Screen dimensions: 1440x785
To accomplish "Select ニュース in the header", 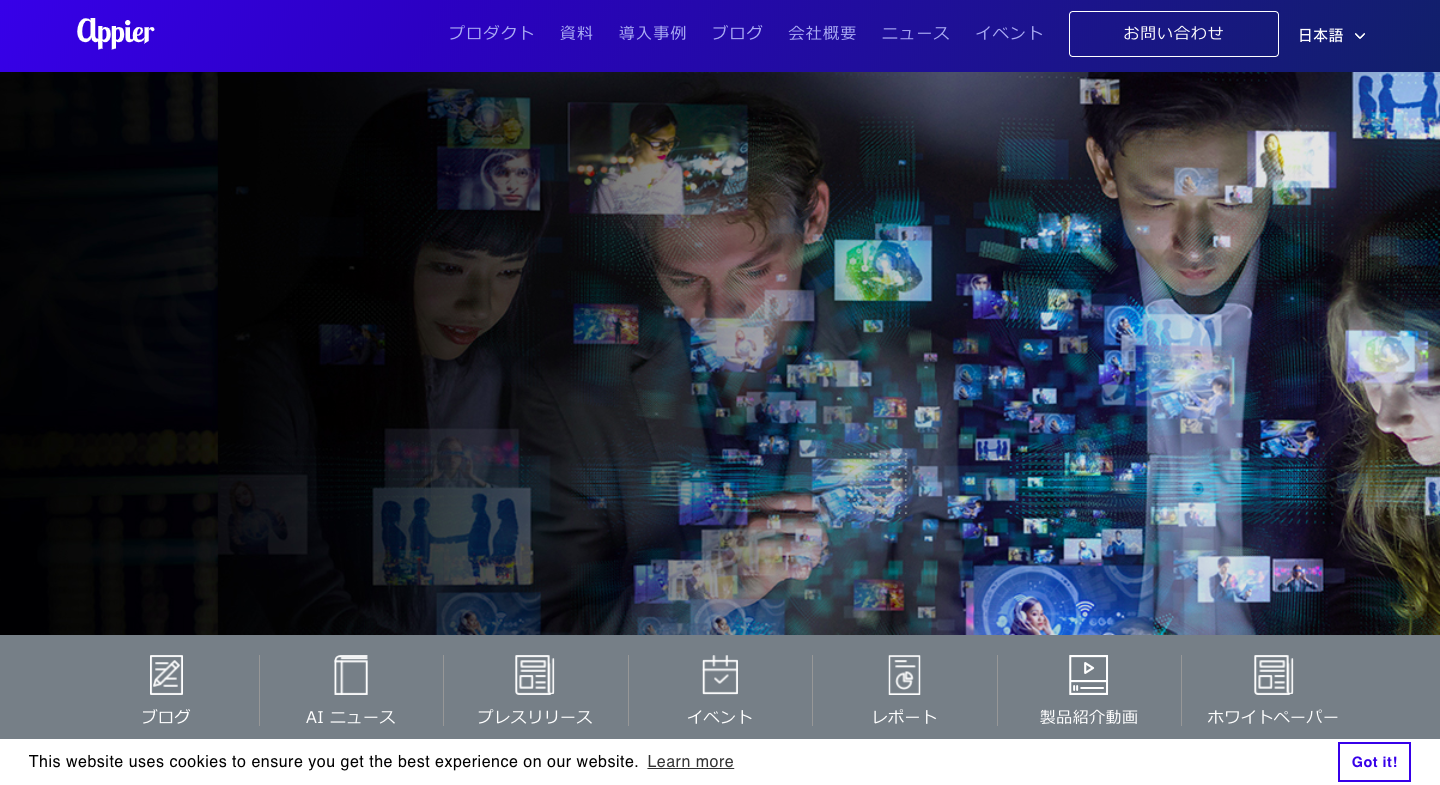I will click(915, 33).
